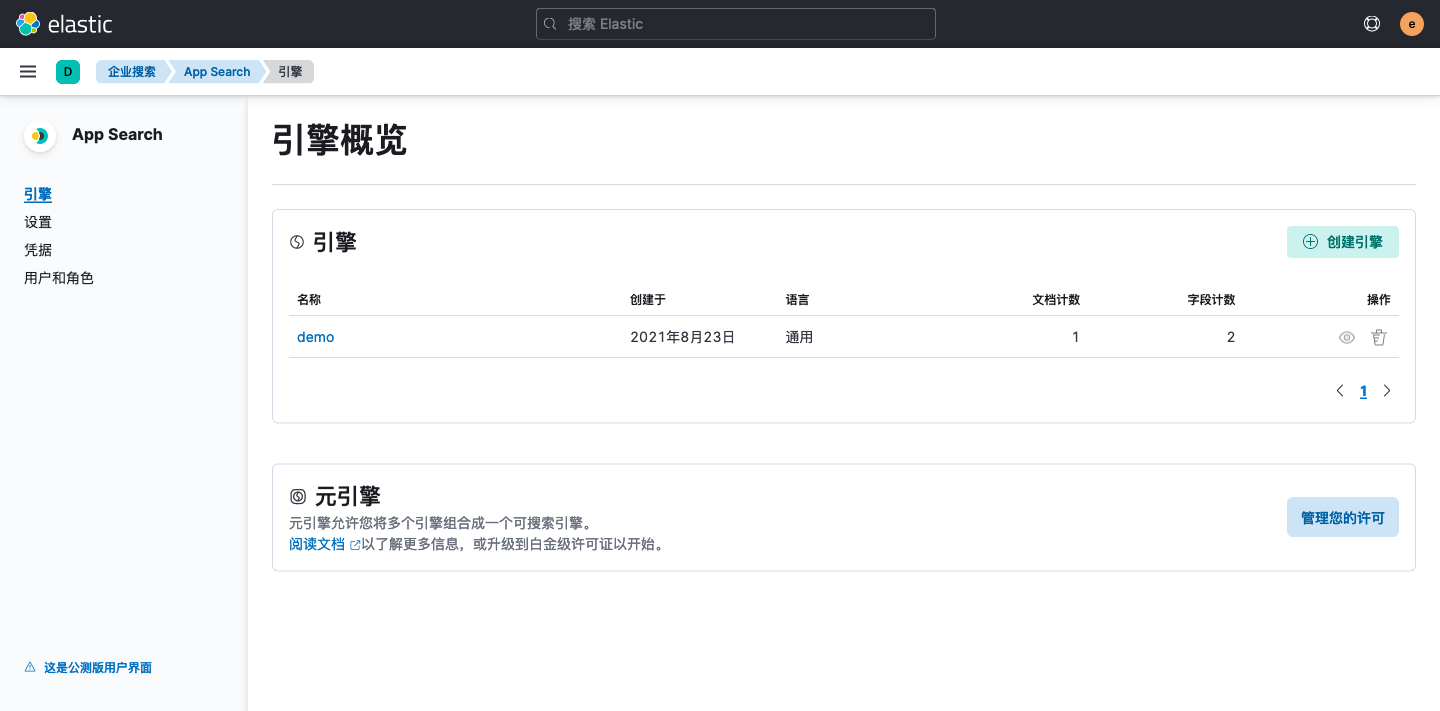Toggle the navigation hamburger menu
The width and height of the screenshot is (1440, 711).
click(28, 71)
